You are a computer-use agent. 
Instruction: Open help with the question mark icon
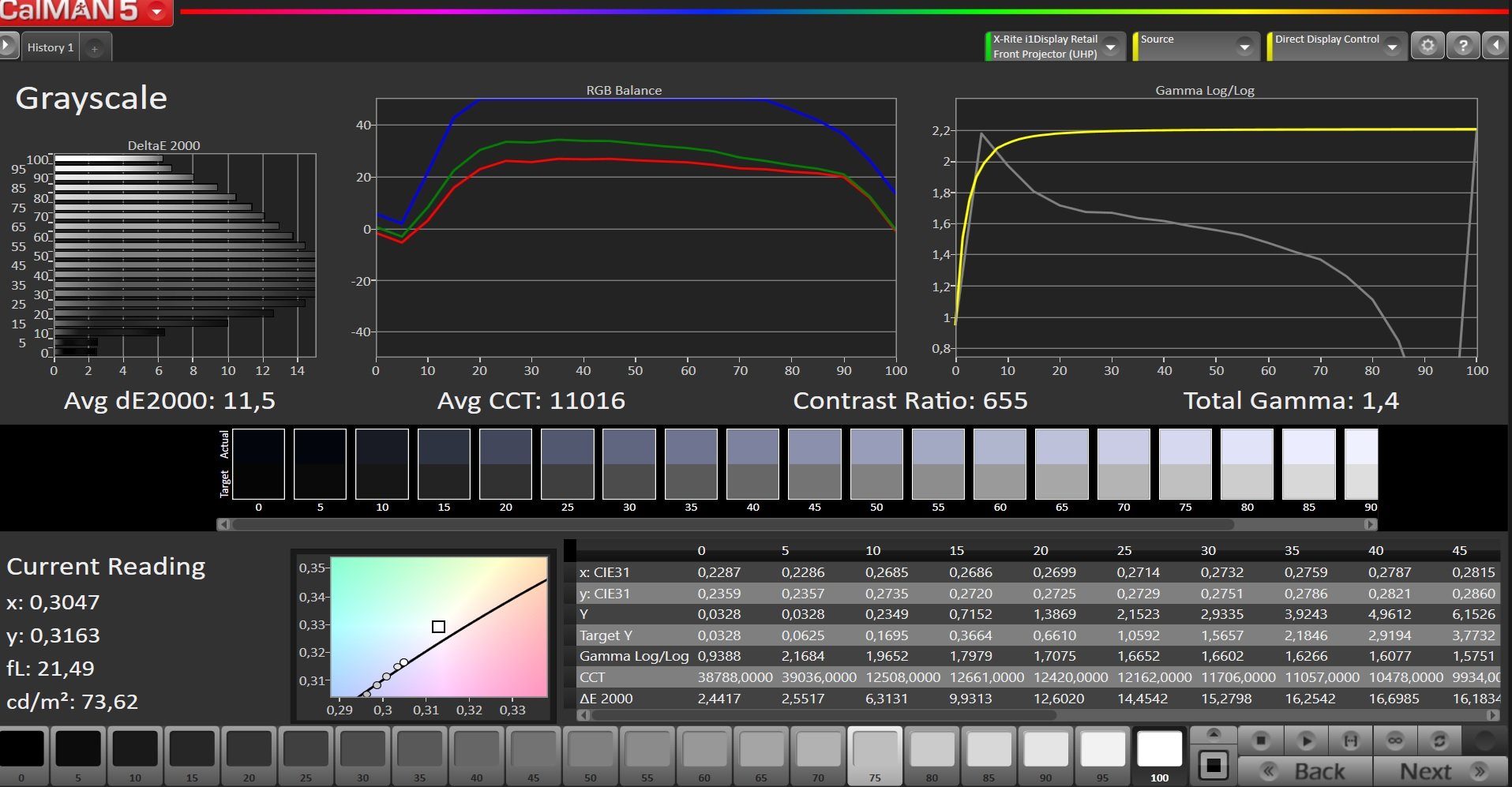1463,46
